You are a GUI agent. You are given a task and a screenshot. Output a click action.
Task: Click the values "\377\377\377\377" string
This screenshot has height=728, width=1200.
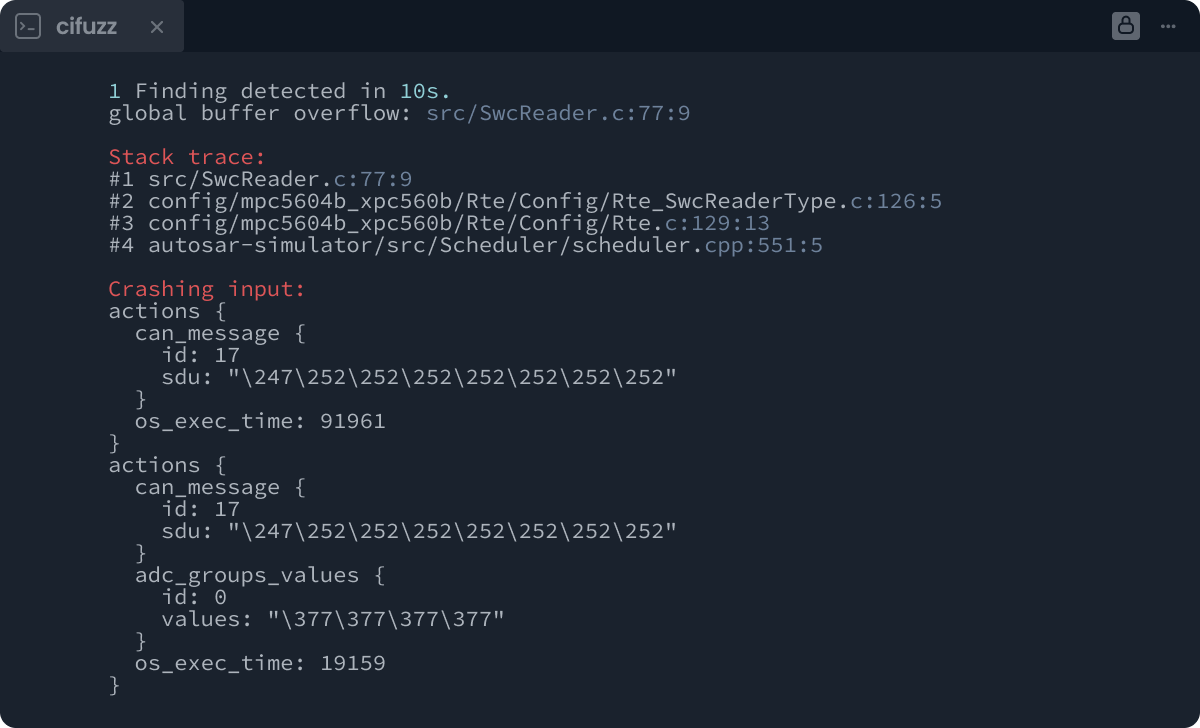point(386,619)
